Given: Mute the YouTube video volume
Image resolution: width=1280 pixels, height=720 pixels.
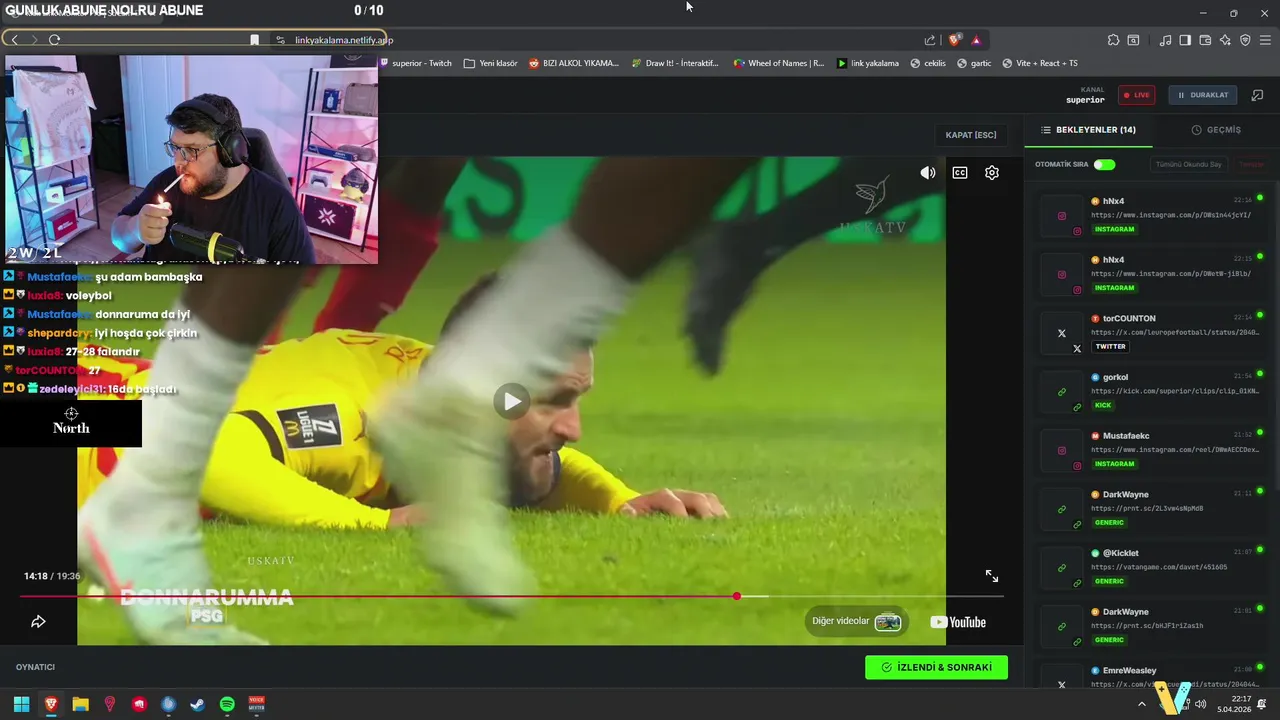Looking at the screenshot, I should point(928,172).
